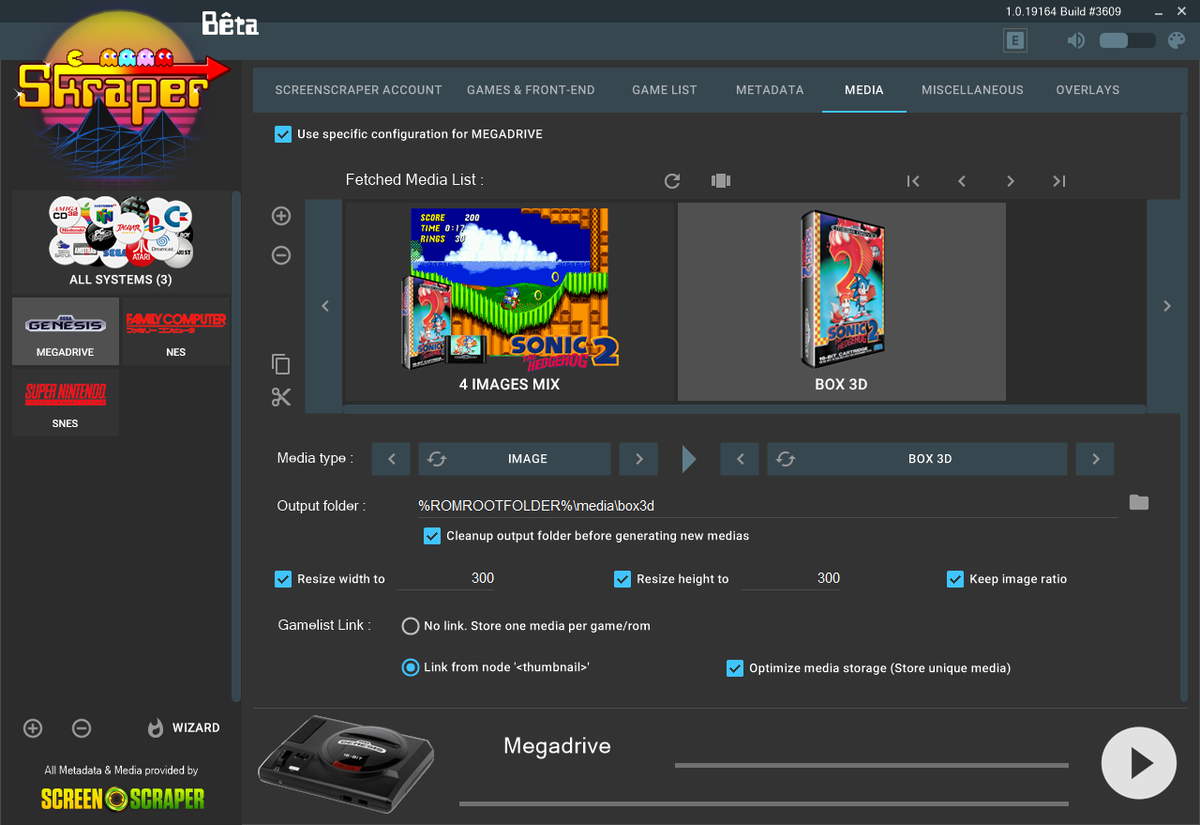Click the Megadrive console image

(345, 762)
